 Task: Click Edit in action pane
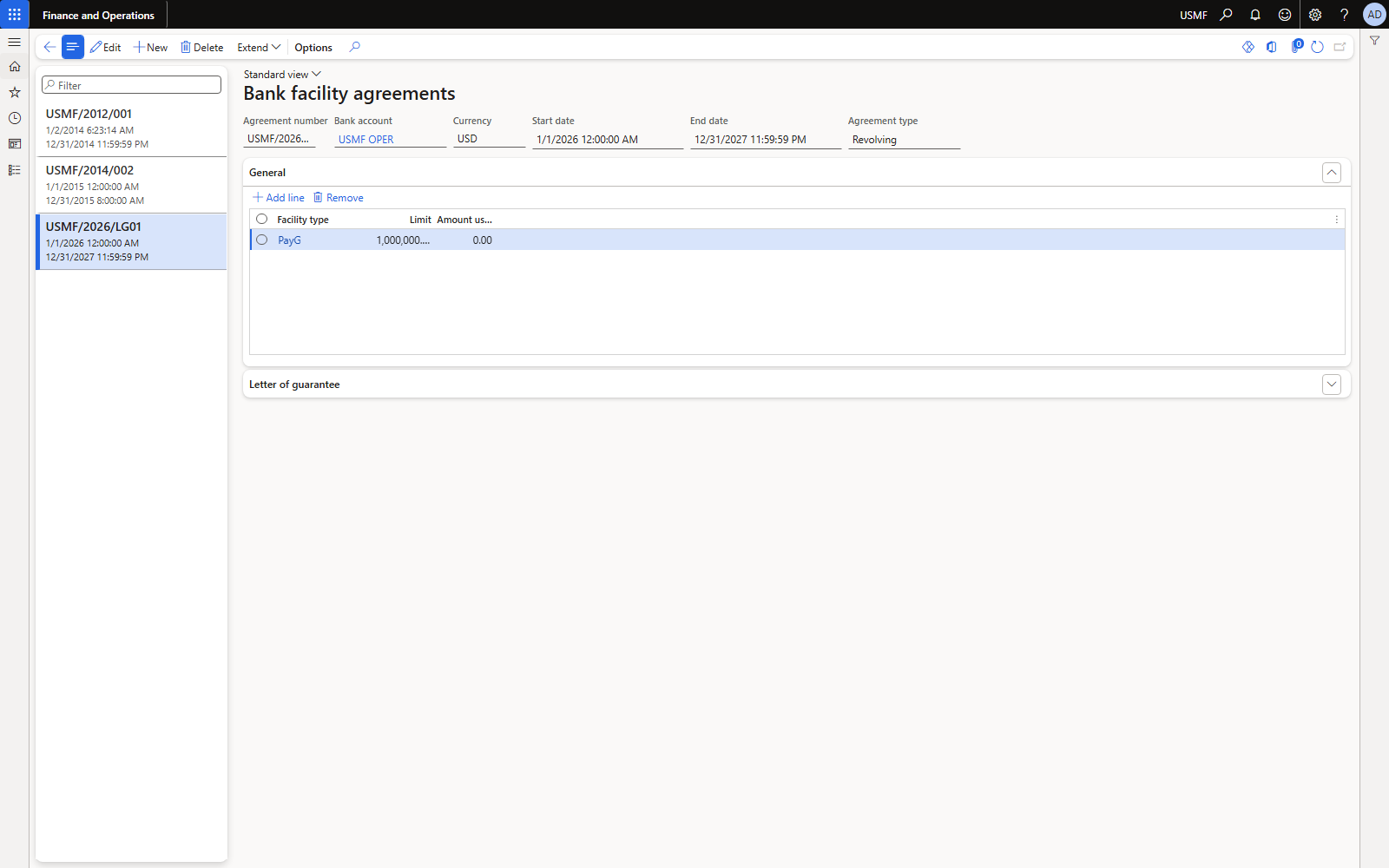click(x=106, y=48)
